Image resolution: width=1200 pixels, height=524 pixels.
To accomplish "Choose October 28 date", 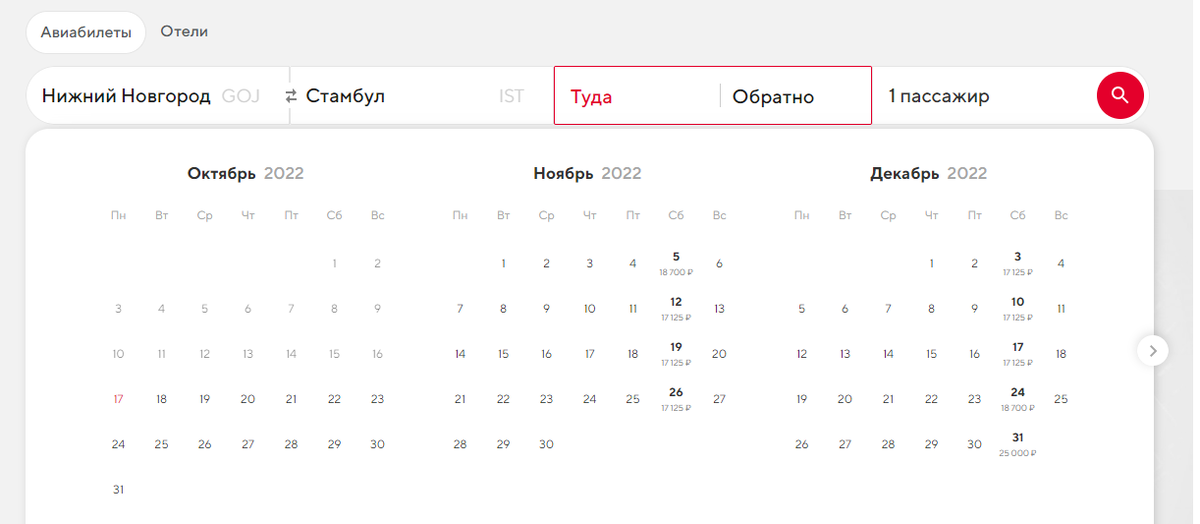I will click(x=291, y=444).
